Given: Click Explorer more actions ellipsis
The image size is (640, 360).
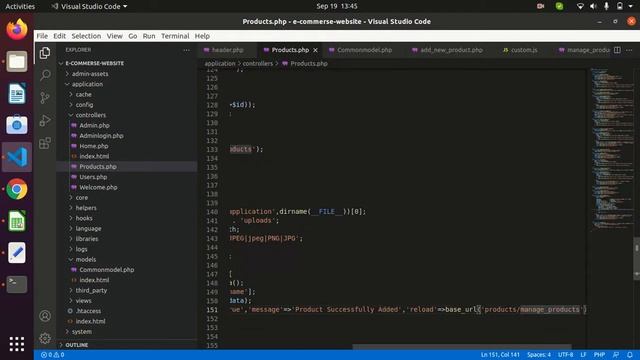Looking at the screenshot, I should pos(187,50).
